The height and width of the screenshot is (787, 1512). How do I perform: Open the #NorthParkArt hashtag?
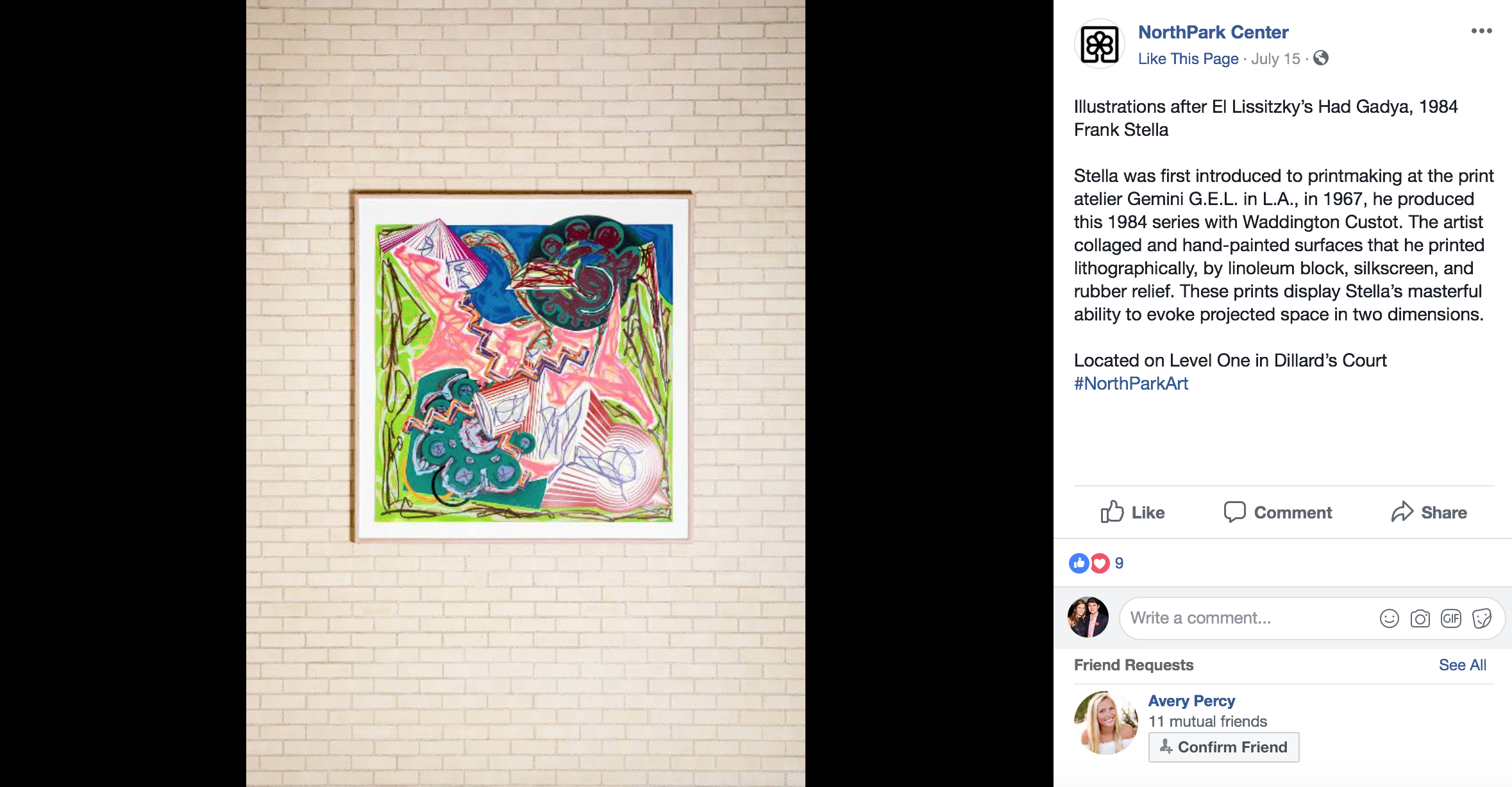1131,384
